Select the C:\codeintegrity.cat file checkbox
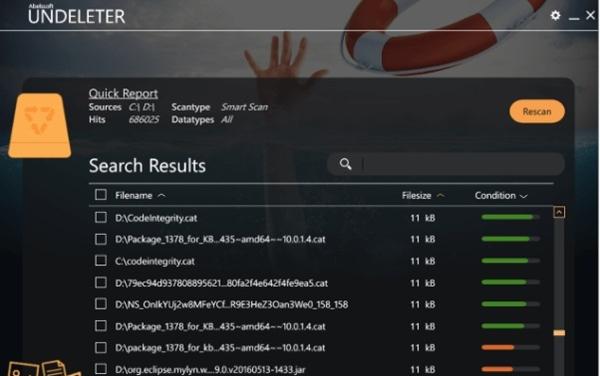This screenshot has height=376, width=600. tap(101, 260)
